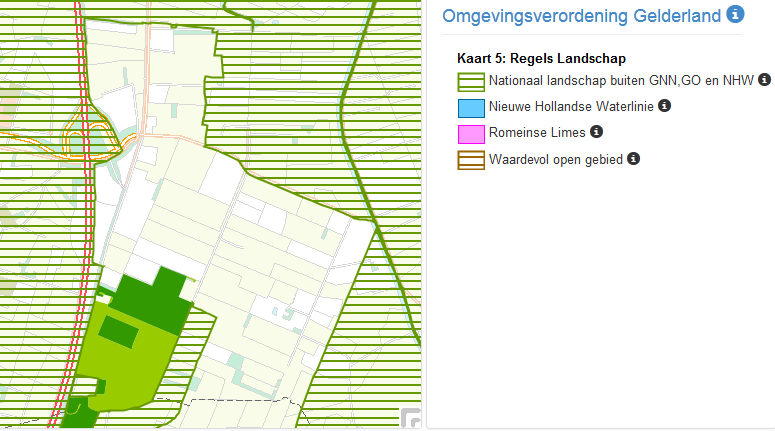
Task: Select label 'Nieuwe Hollandse Waterlinie'
Action: (x=571, y=106)
